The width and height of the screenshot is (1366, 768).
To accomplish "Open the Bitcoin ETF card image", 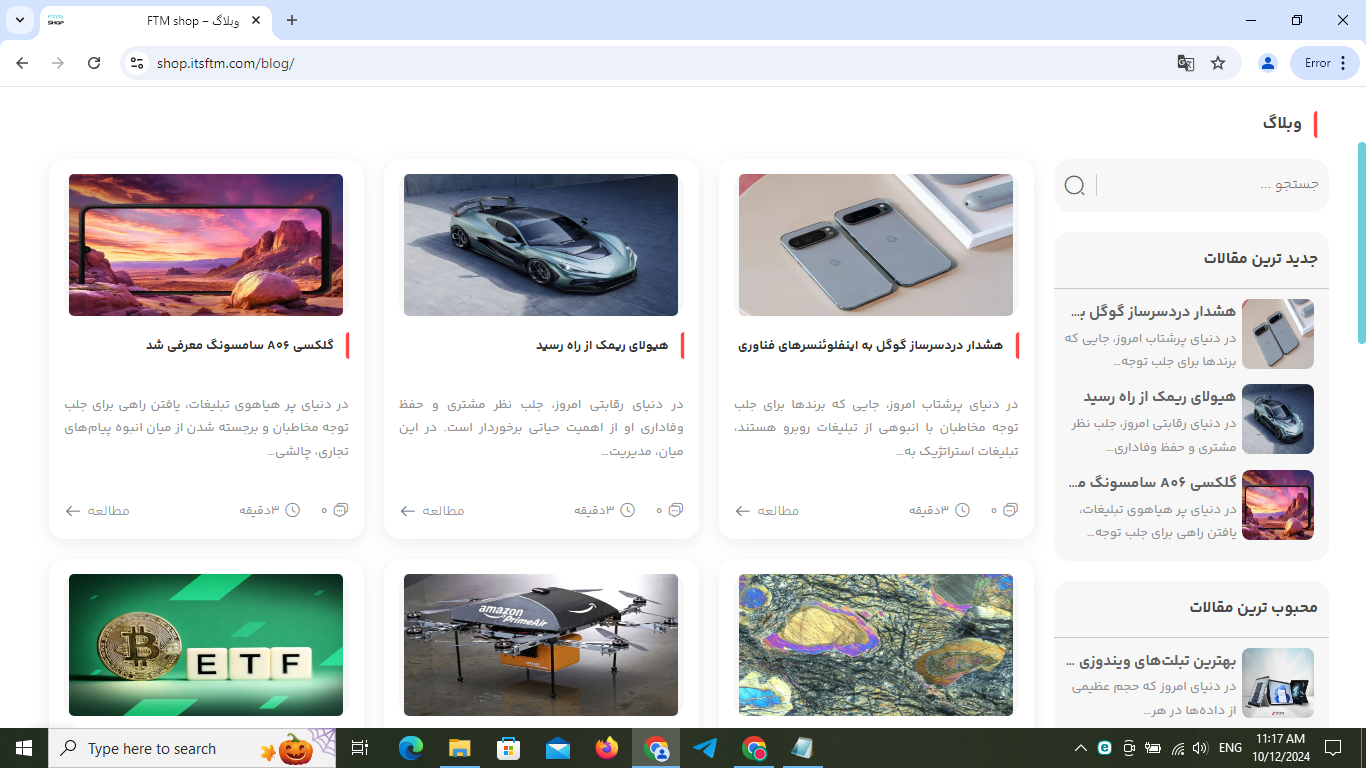I will coord(206,645).
